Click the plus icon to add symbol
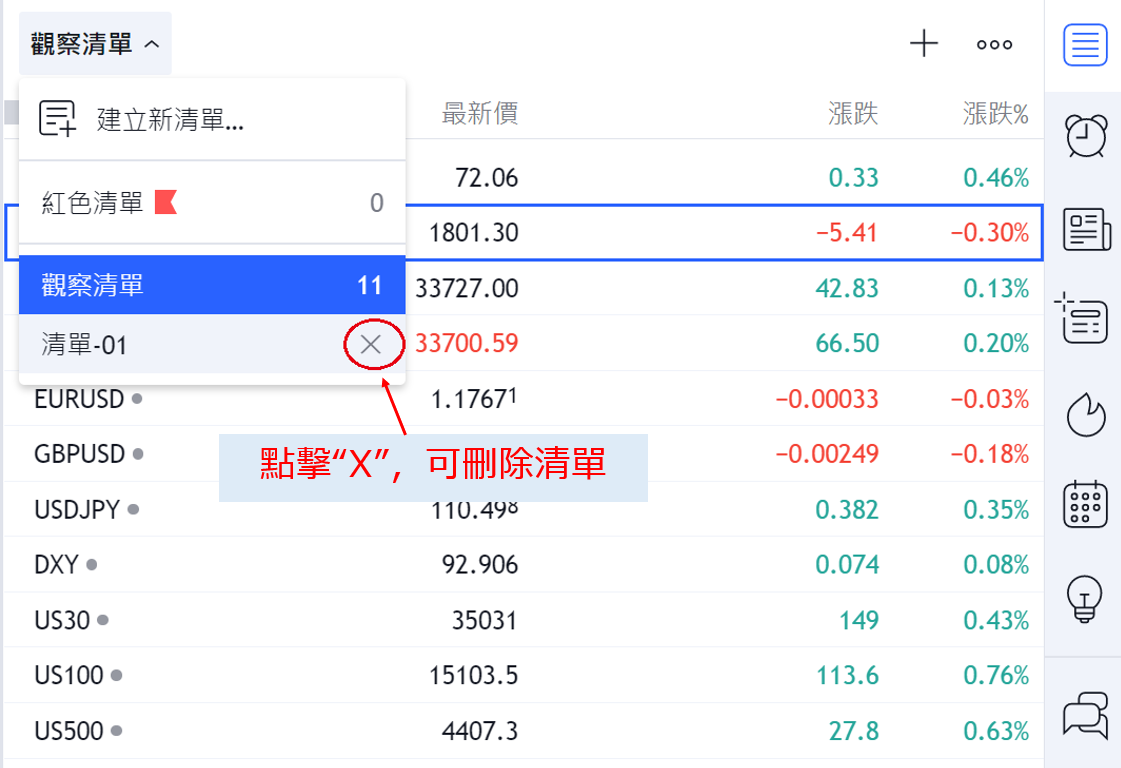The height and width of the screenshot is (768, 1121). click(924, 44)
